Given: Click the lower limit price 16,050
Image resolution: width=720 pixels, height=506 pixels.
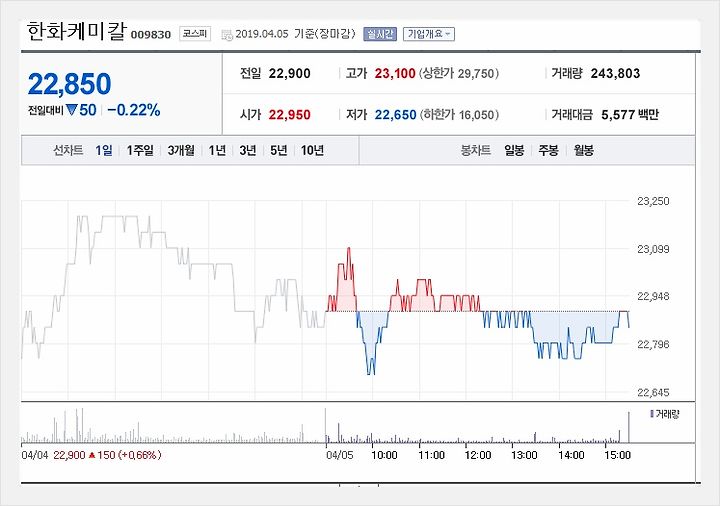Looking at the screenshot, I should [478, 114].
